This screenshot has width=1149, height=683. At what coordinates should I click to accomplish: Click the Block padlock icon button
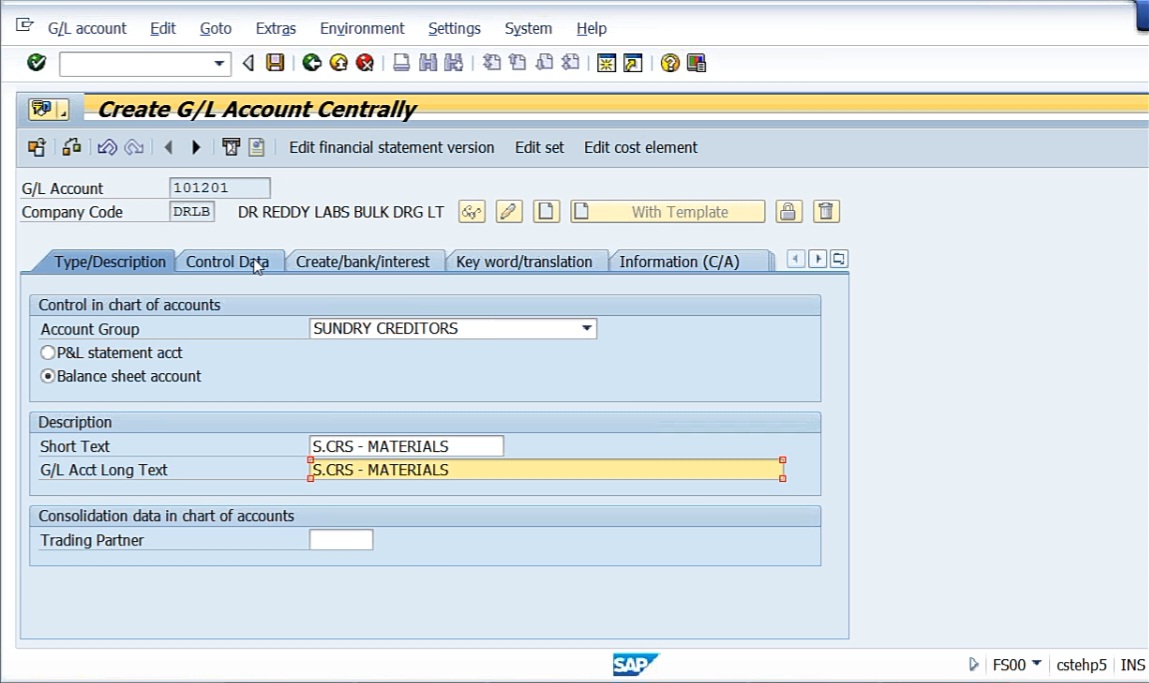coord(788,212)
